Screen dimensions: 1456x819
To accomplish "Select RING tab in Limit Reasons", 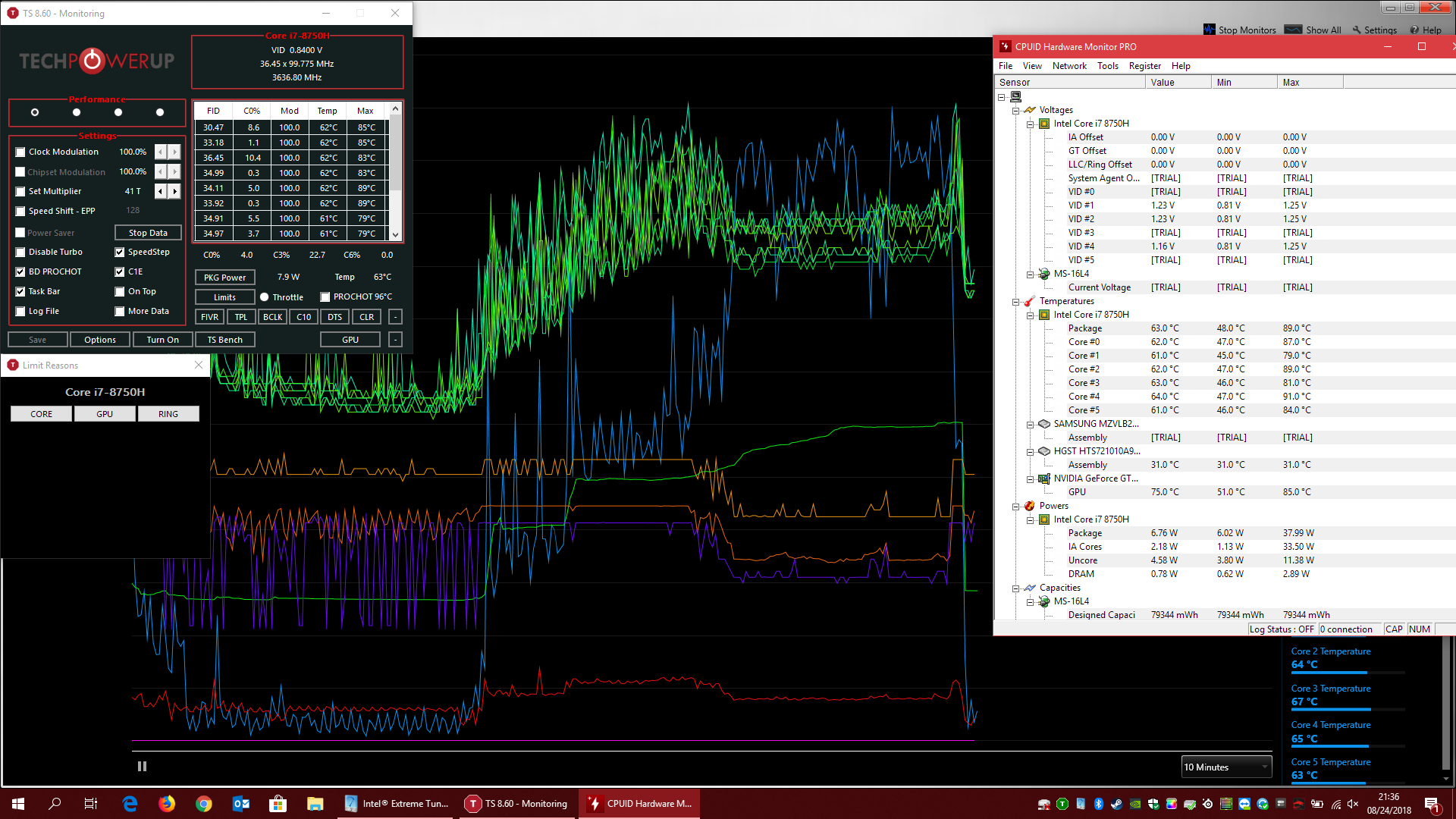I will point(168,414).
